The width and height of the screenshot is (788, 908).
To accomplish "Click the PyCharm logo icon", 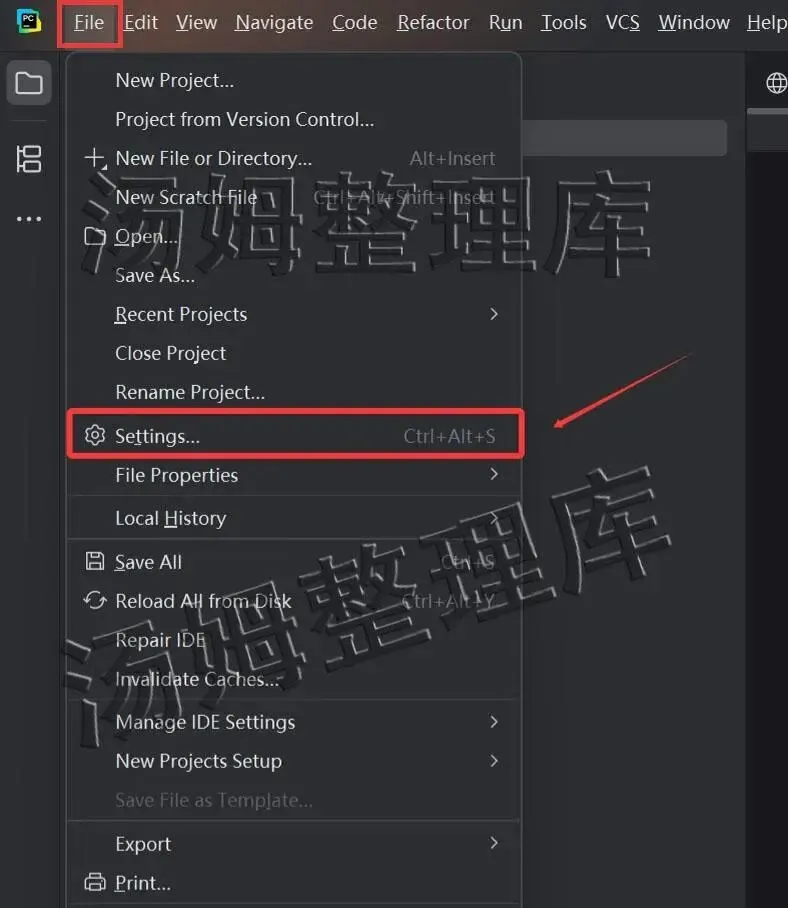I will (x=28, y=20).
